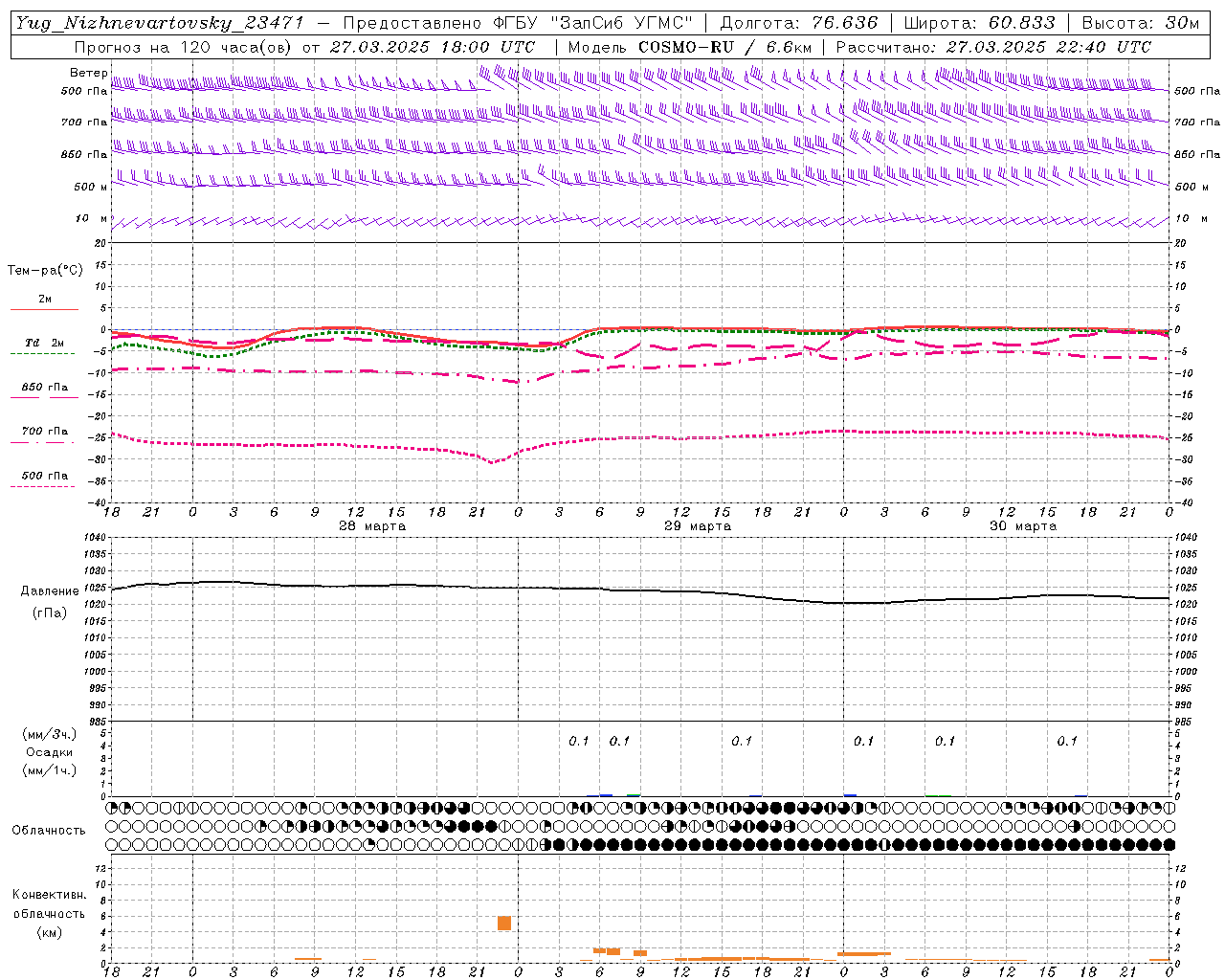The height and width of the screenshot is (980, 1225).
Task: Click the Облачность cloud cover row label
Action: tap(49, 830)
